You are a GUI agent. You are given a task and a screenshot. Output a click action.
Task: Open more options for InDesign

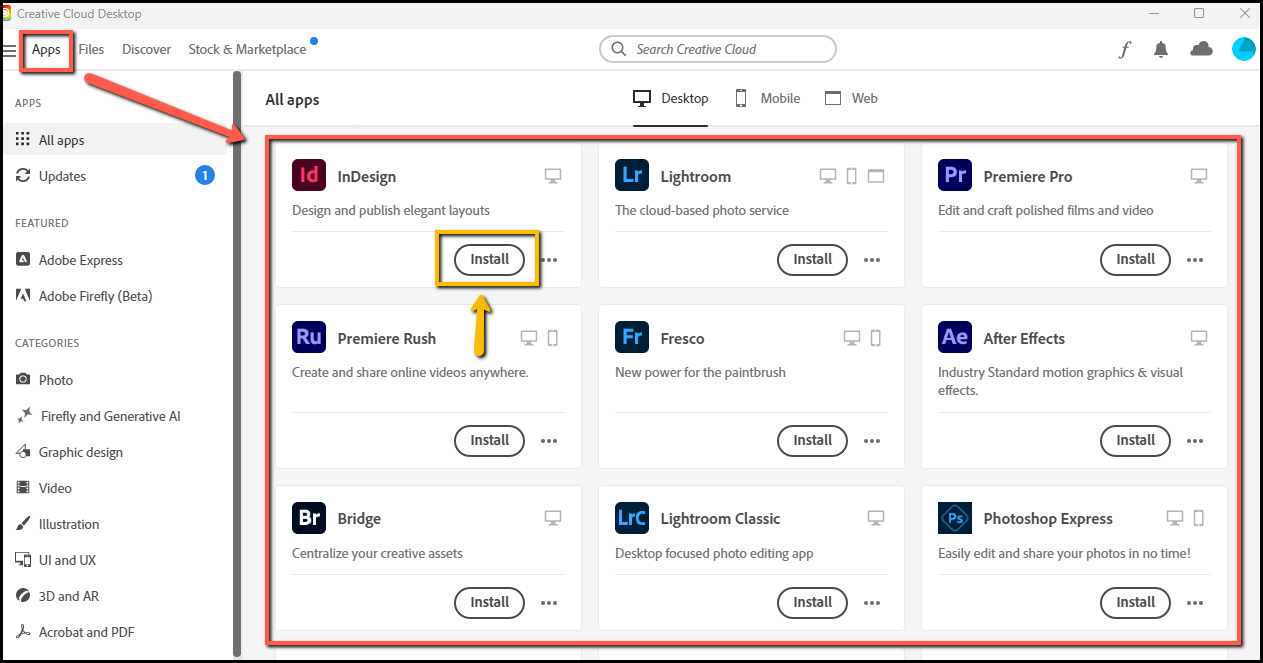(x=549, y=260)
